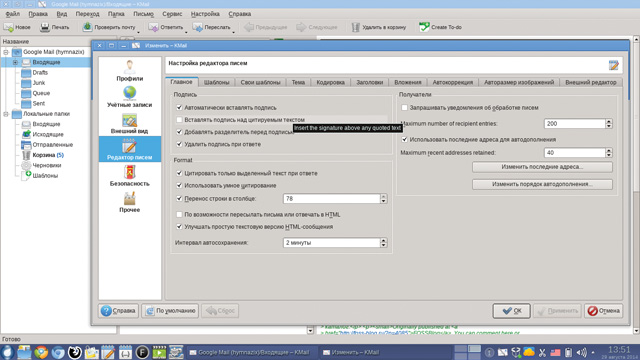Open the Безопасность section

coord(129,176)
